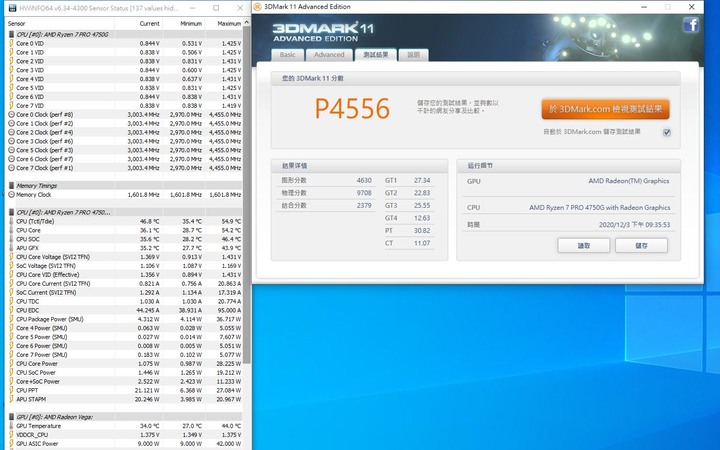Click the 3DMark 11 title bar app icon

(x=258, y=7)
